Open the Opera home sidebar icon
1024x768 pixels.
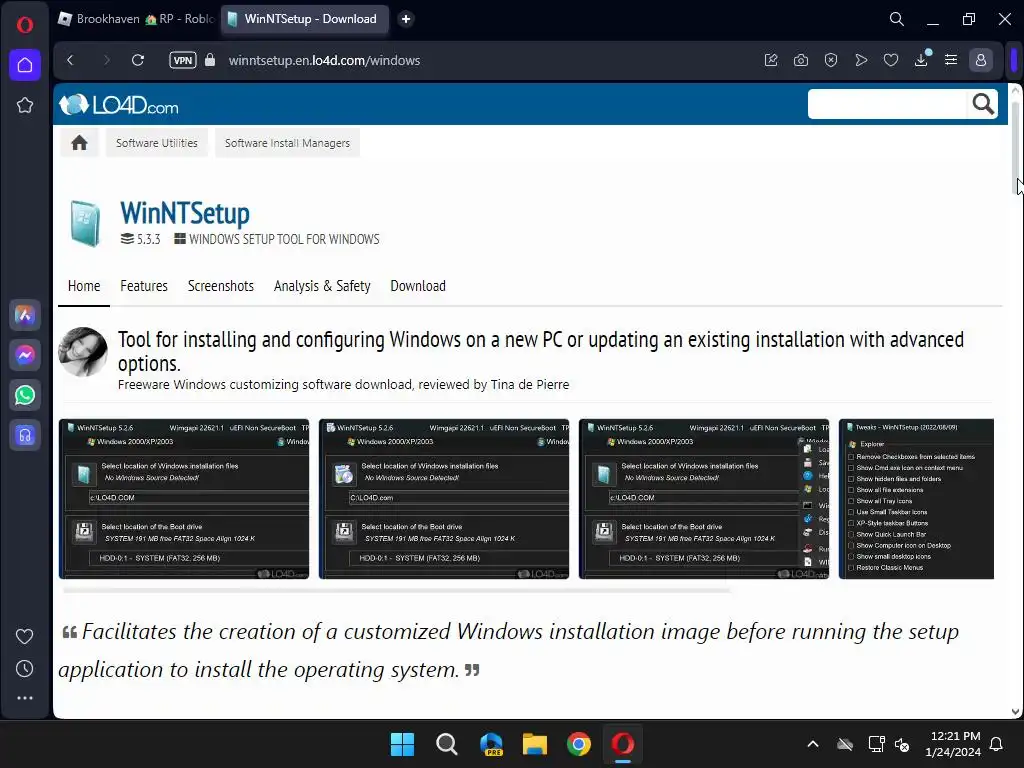25,65
